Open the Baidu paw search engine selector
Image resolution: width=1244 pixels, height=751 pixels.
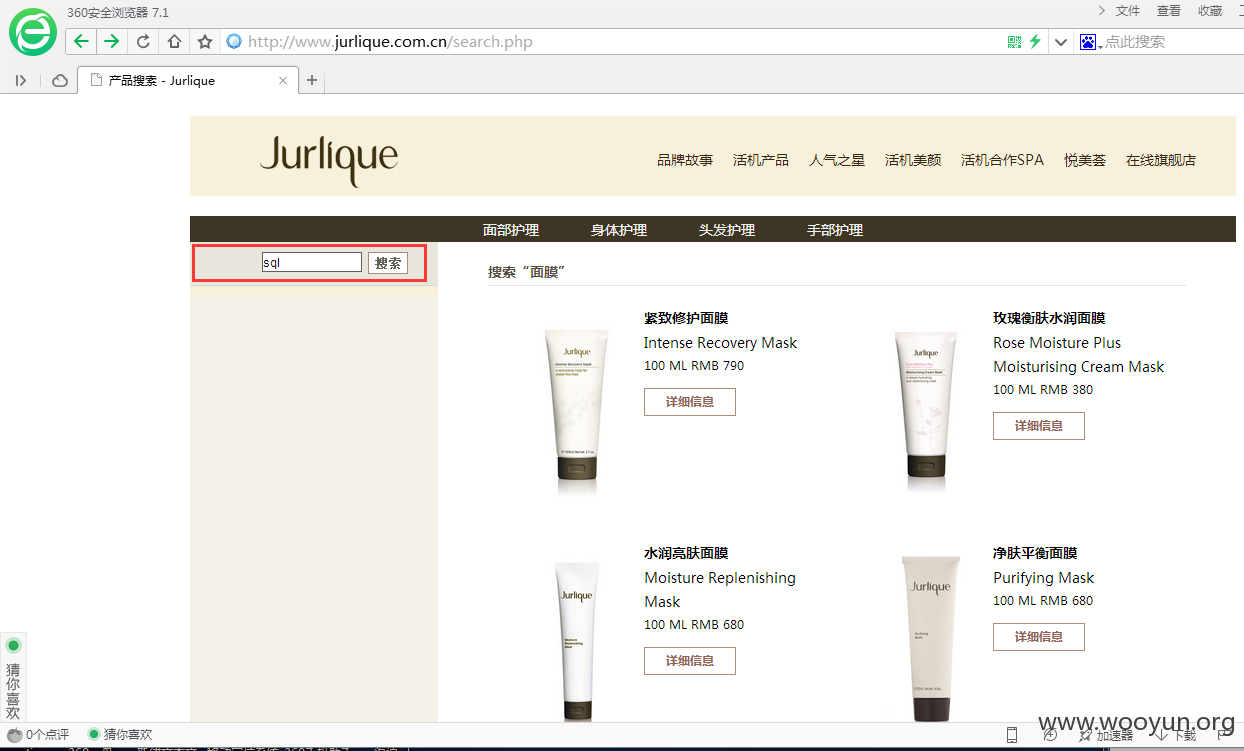(x=1089, y=41)
